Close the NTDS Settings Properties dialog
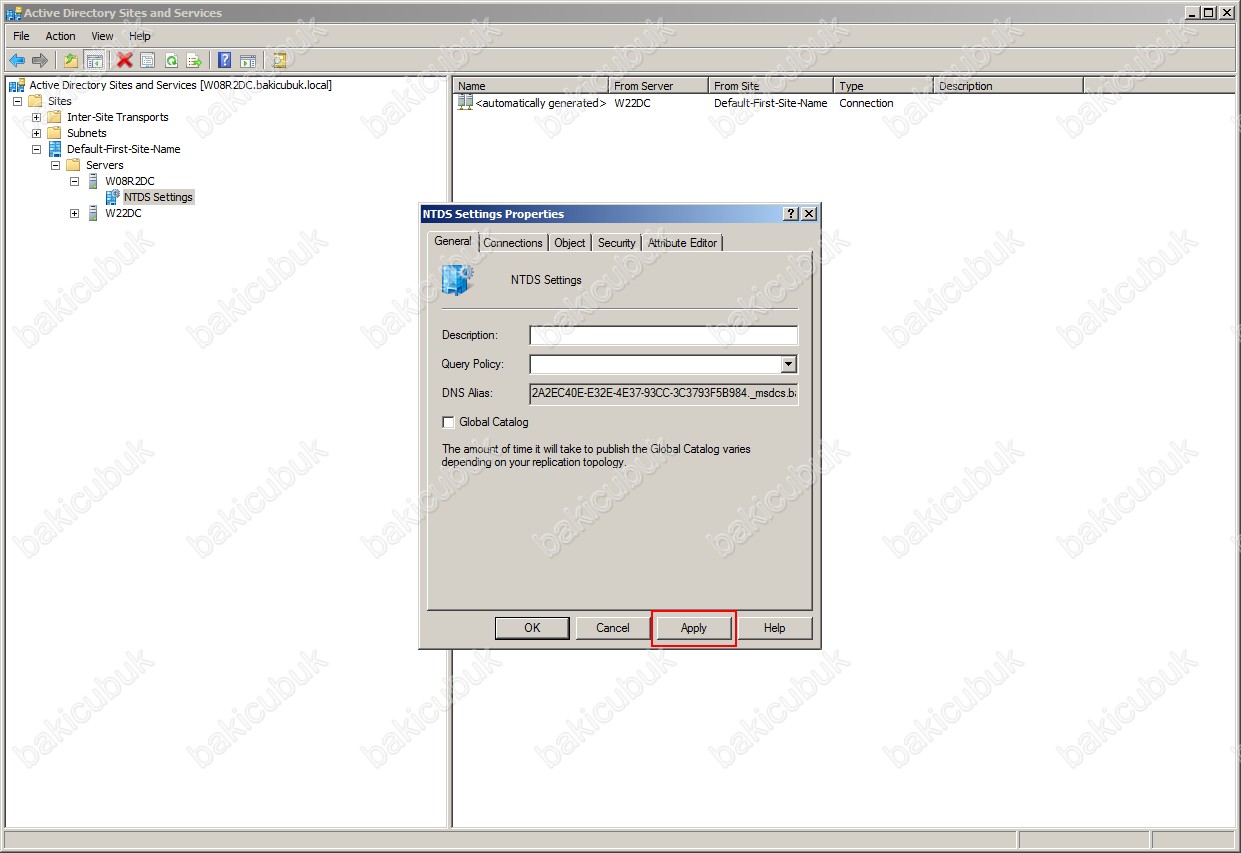 pyautogui.click(x=809, y=214)
